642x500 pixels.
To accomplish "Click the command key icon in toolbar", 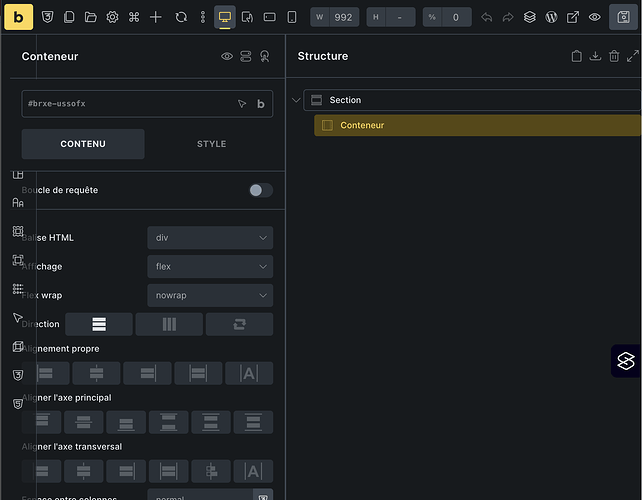I will [x=134, y=17].
